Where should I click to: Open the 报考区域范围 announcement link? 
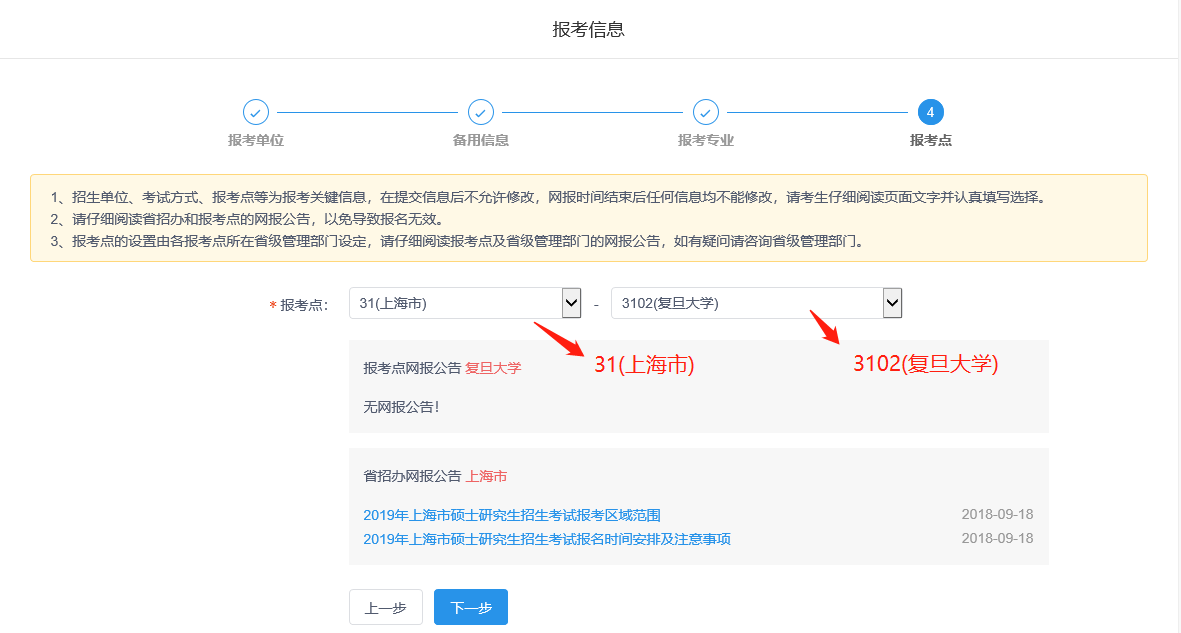point(512,515)
